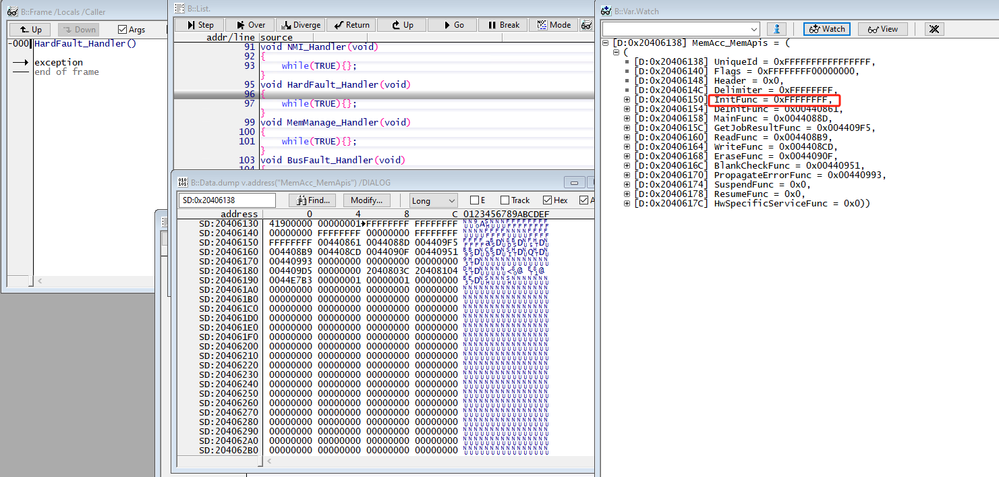The image size is (999, 477).
Task: Expand the EraseFunc member
Action: tap(627, 156)
